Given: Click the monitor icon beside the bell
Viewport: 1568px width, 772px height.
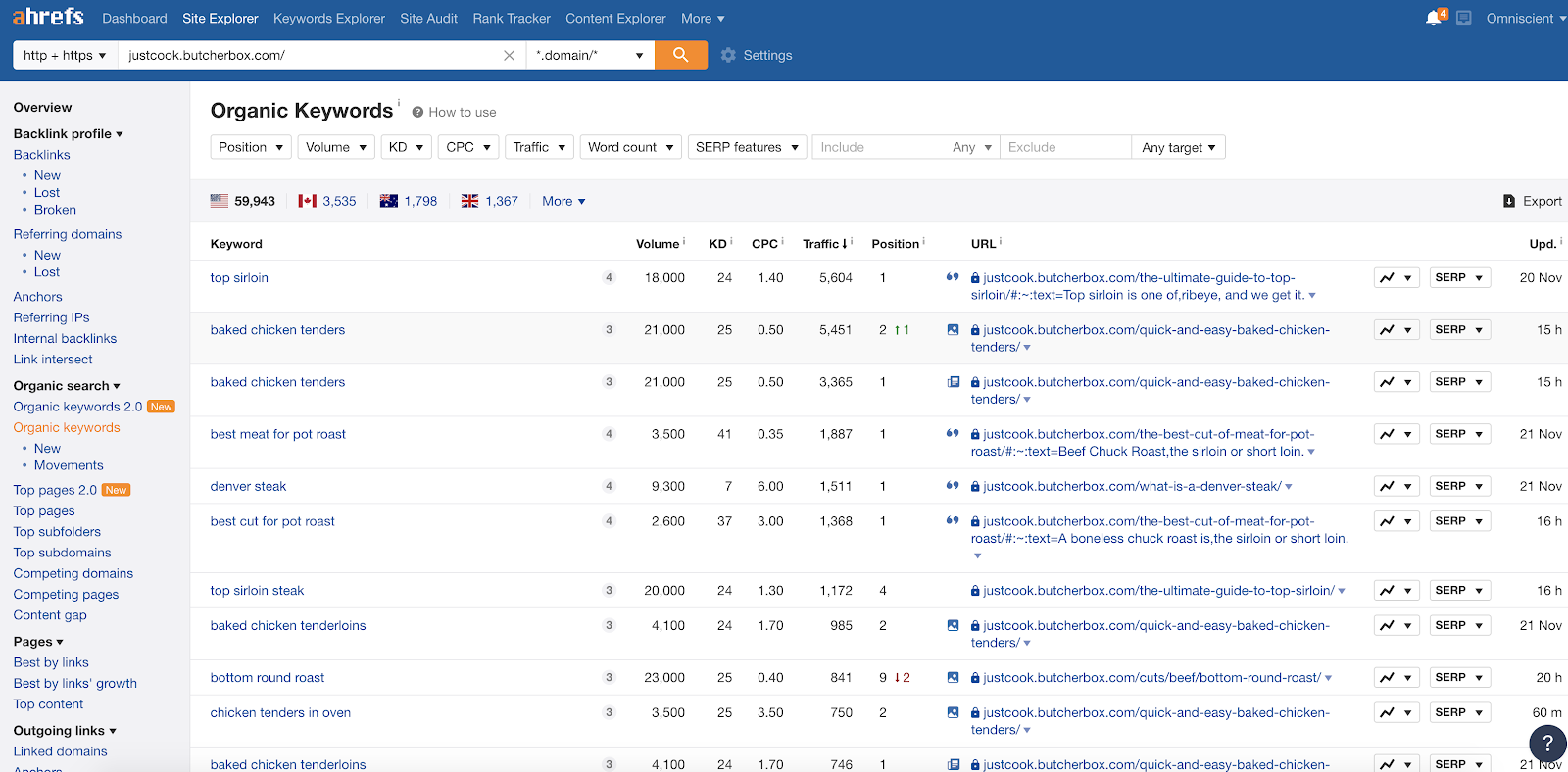Looking at the screenshot, I should [1464, 19].
